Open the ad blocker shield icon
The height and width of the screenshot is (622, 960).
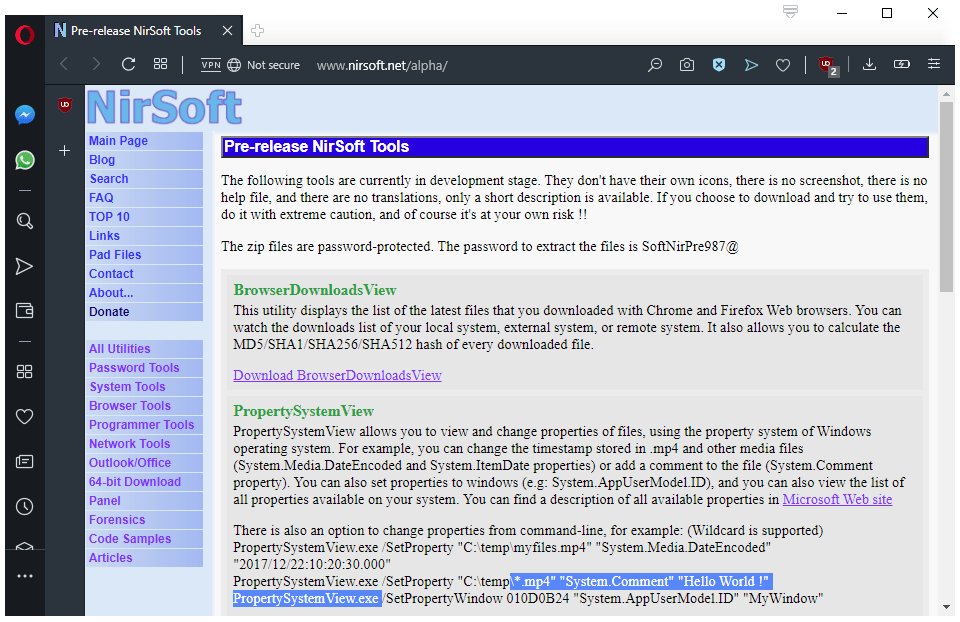719,64
